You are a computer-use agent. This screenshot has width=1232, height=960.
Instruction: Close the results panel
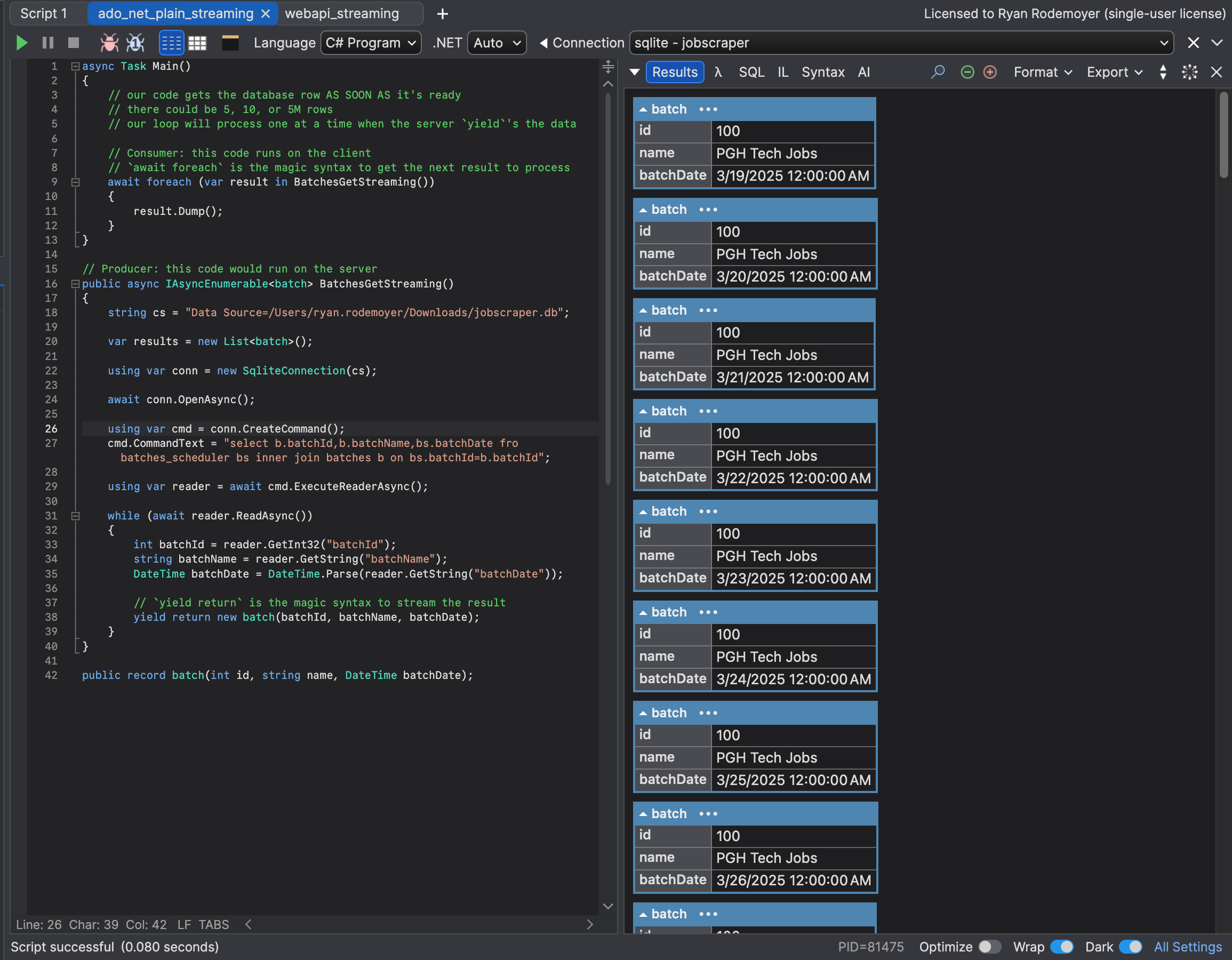click(x=1216, y=72)
